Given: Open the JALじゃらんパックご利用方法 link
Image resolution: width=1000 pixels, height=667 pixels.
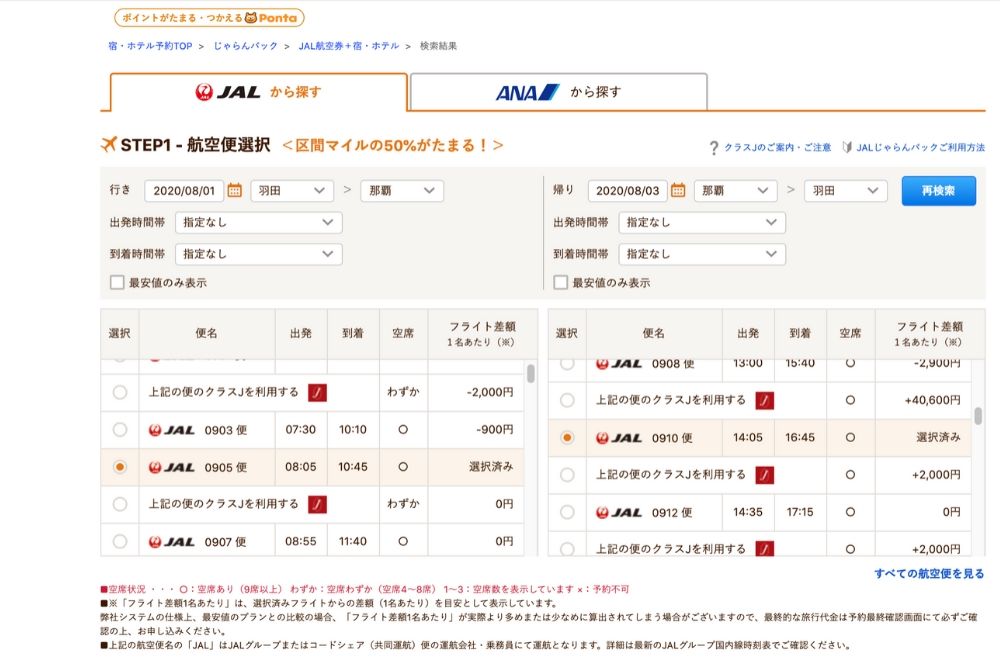Looking at the screenshot, I should pos(920,148).
